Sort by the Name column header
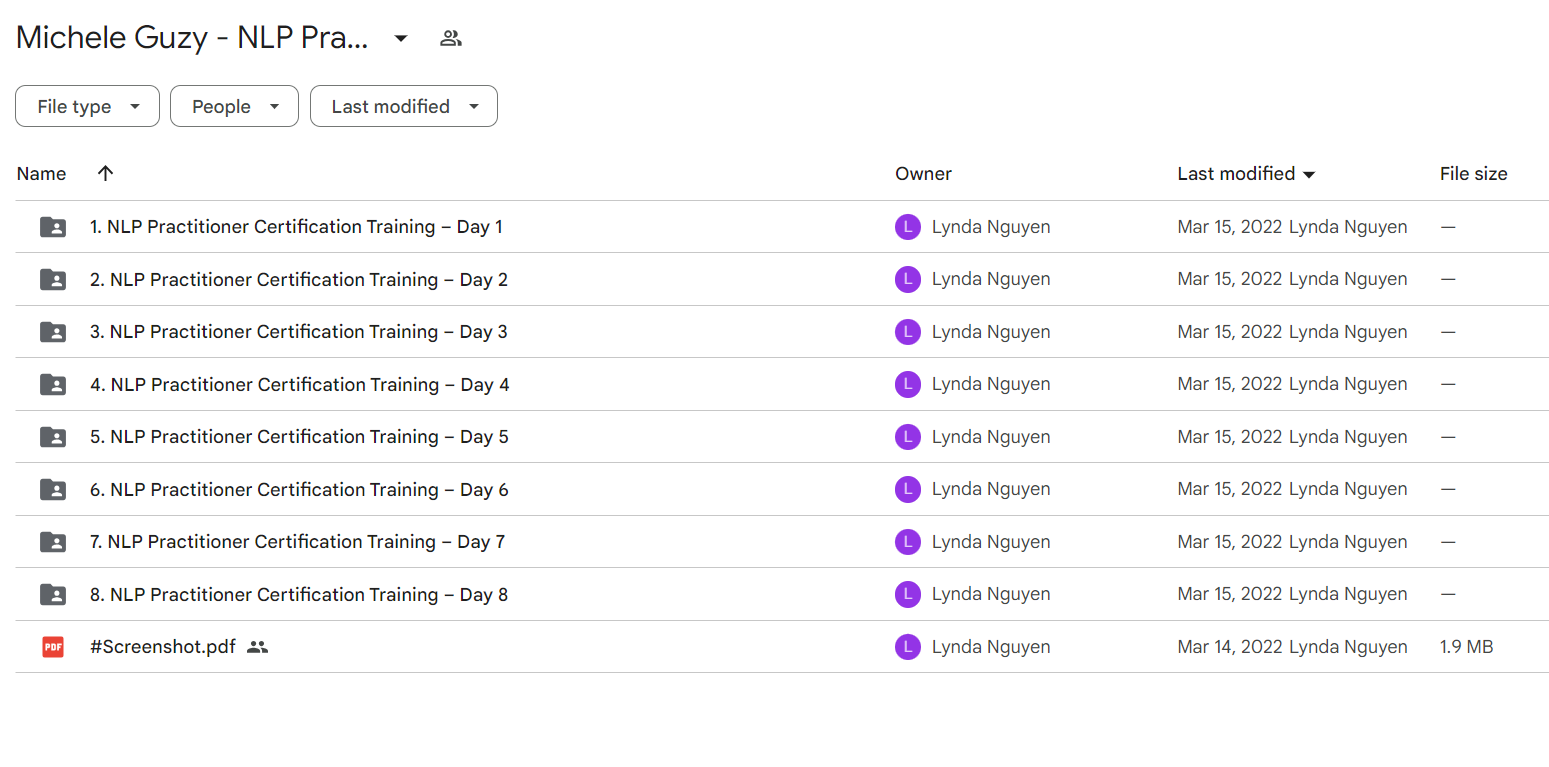 [41, 174]
